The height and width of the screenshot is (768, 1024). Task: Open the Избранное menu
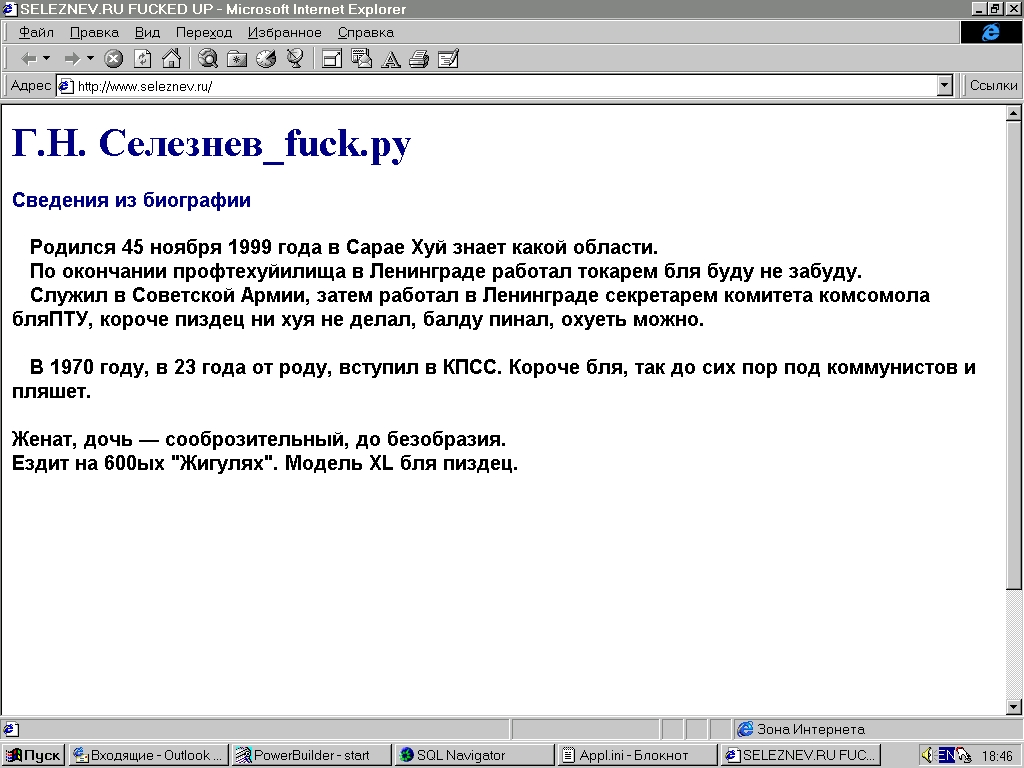coord(285,32)
